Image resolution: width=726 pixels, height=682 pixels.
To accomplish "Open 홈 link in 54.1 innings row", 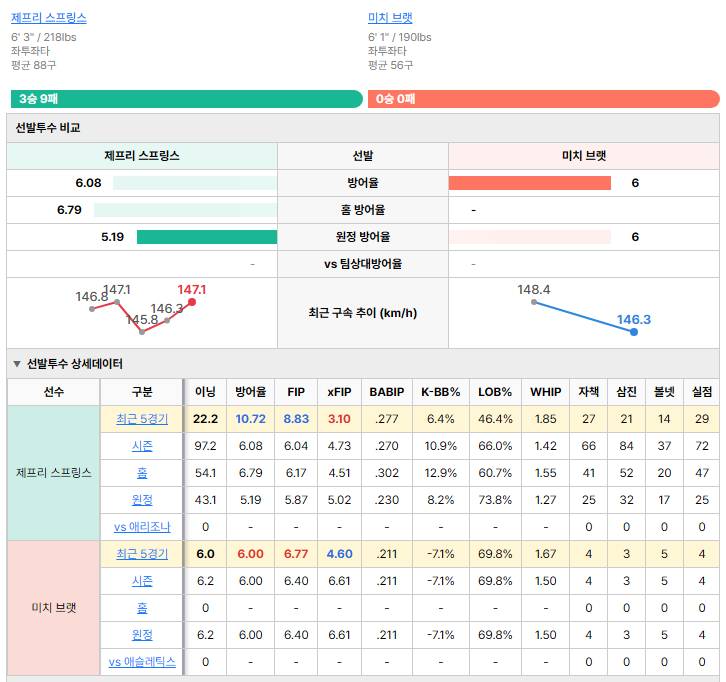I will point(142,473).
